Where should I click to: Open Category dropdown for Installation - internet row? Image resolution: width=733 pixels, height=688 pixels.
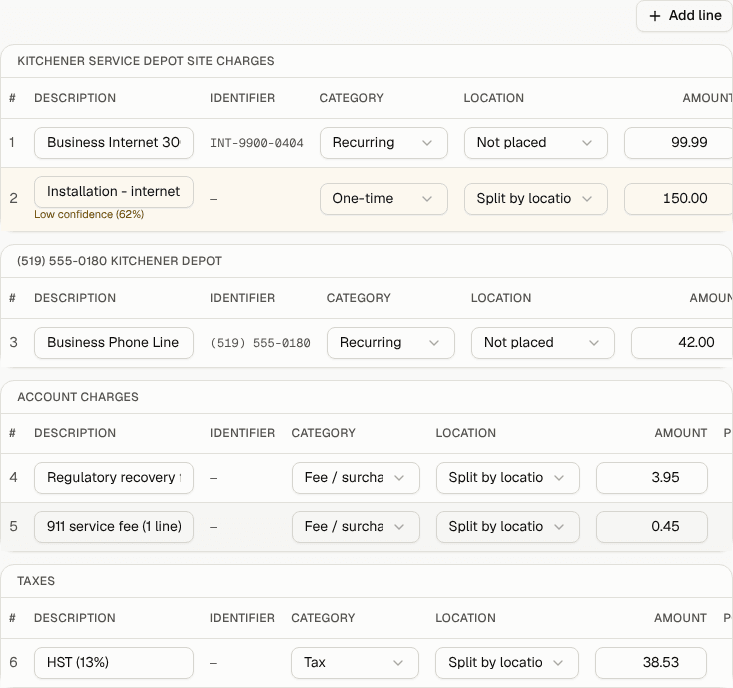tap(383, 199)
